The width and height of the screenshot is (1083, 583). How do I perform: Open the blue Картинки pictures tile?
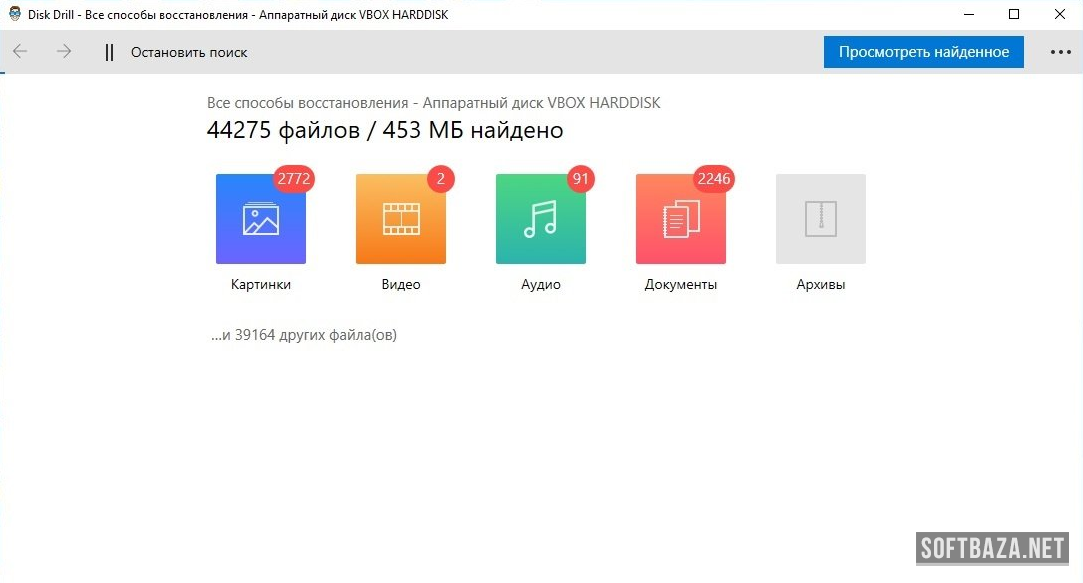coord(261,219)
